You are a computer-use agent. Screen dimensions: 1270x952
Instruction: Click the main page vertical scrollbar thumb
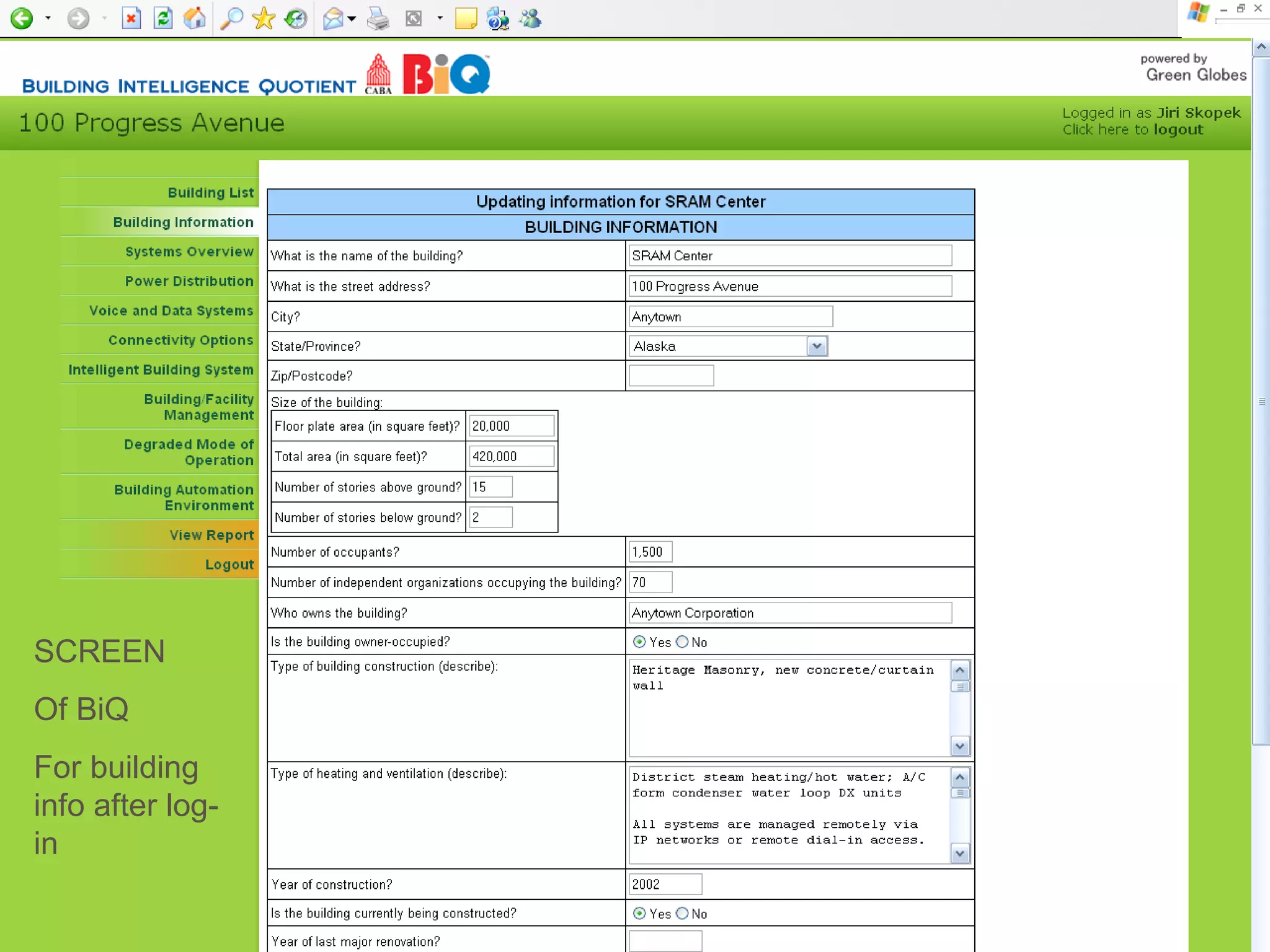coord(1261,401)
